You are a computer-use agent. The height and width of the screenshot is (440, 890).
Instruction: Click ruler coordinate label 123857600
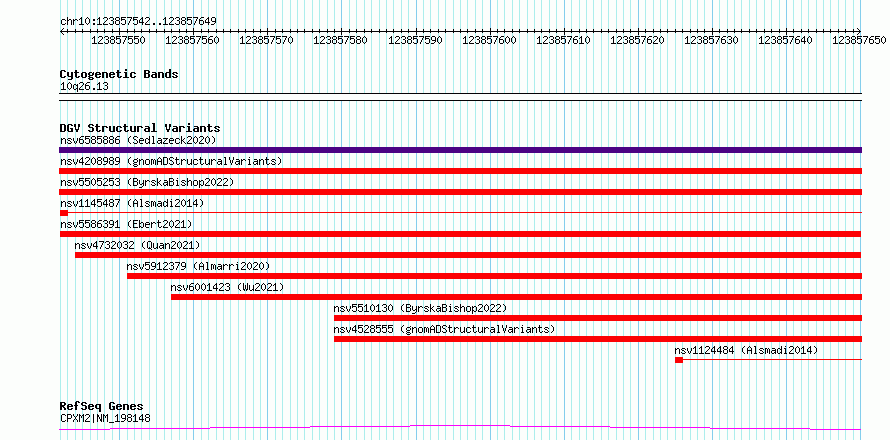coord(489,40)
